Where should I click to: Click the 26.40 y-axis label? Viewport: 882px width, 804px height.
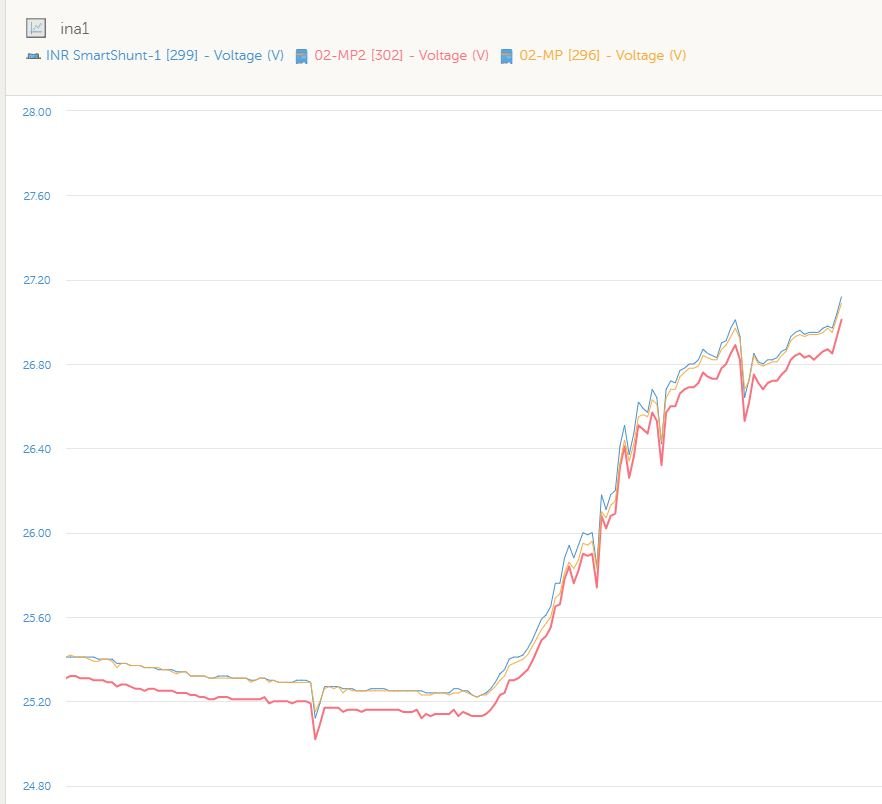click(37, 449)
